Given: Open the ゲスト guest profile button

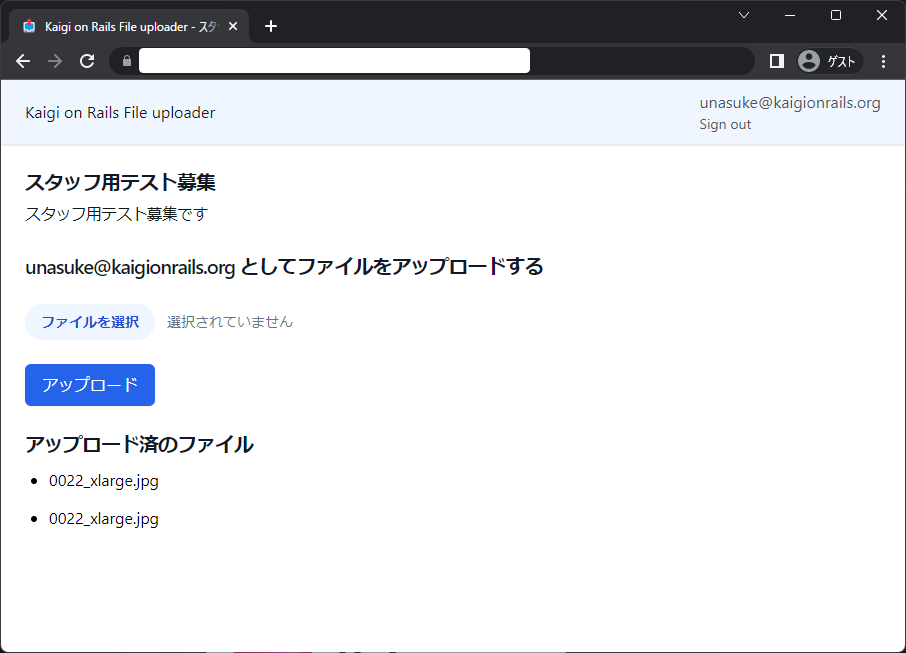Looking at the screenshot, I should [x=830, y=61].
